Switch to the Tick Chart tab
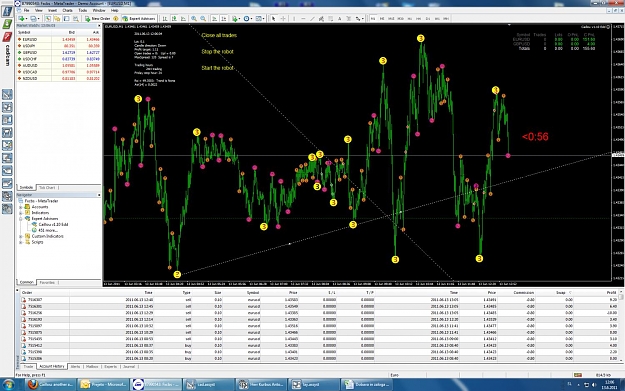This screenshot has width=625, height=391. pos(47,187)
